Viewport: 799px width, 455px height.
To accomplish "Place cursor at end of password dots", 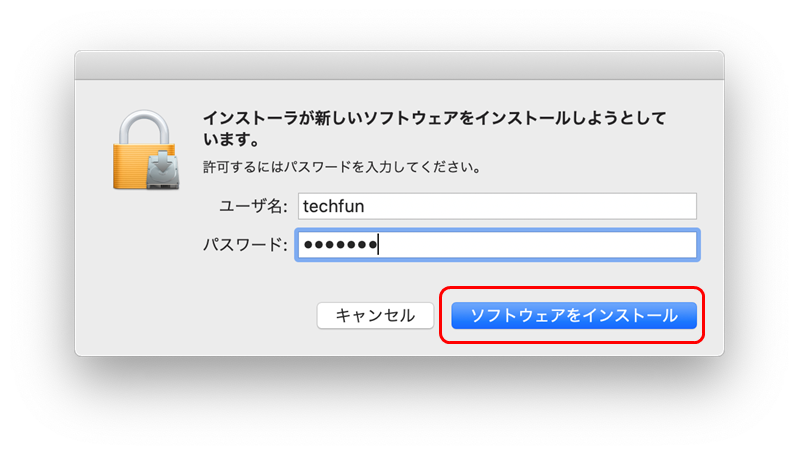I will pos(378,245).
